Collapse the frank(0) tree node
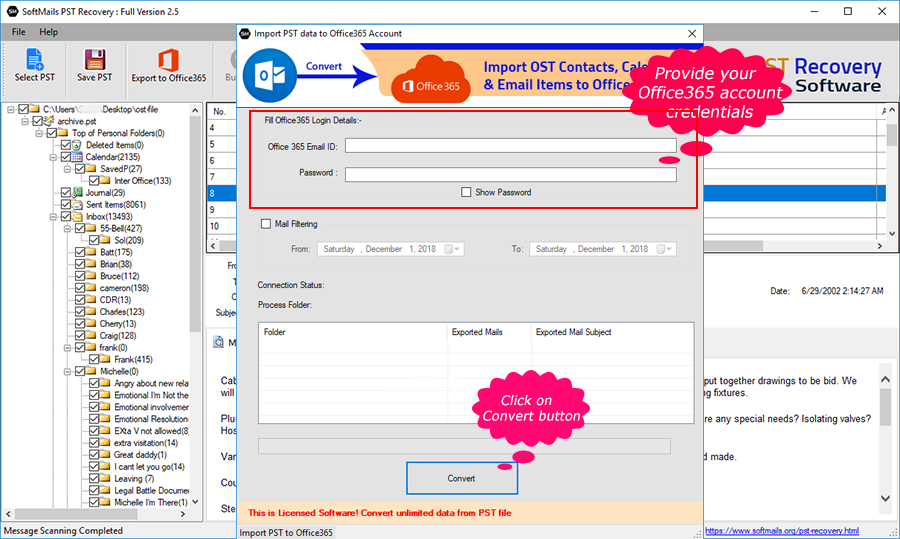The image size is (900, 539). [67, 348]
